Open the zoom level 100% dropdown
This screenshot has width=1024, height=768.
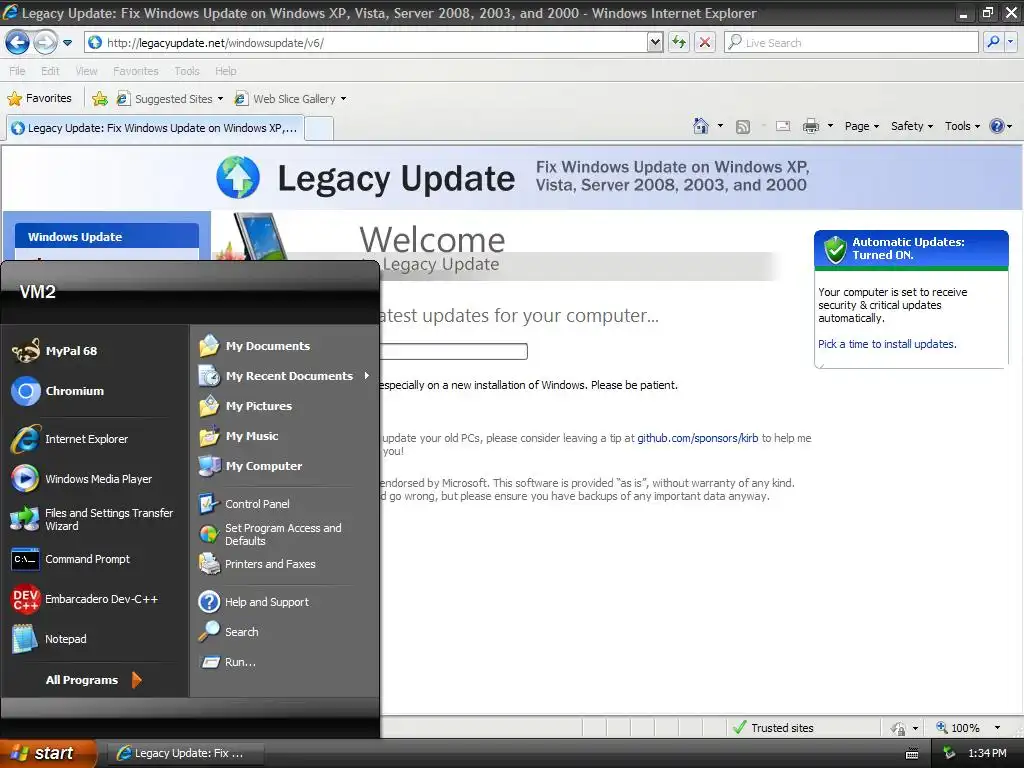[997, 728]
